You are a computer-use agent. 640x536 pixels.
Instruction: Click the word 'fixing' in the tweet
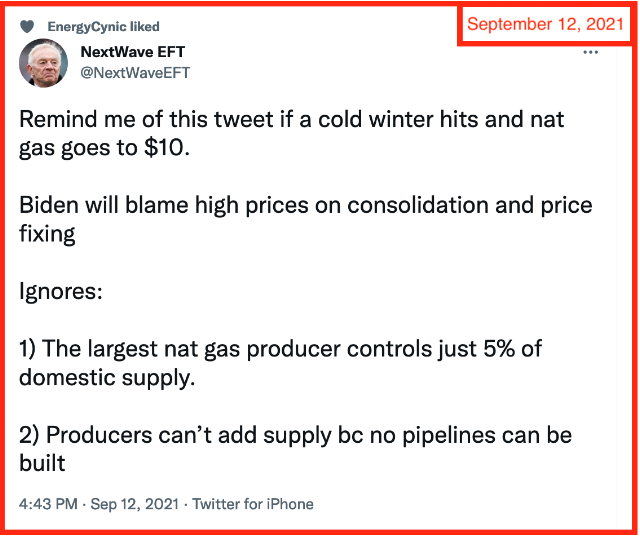pos(47,234)
